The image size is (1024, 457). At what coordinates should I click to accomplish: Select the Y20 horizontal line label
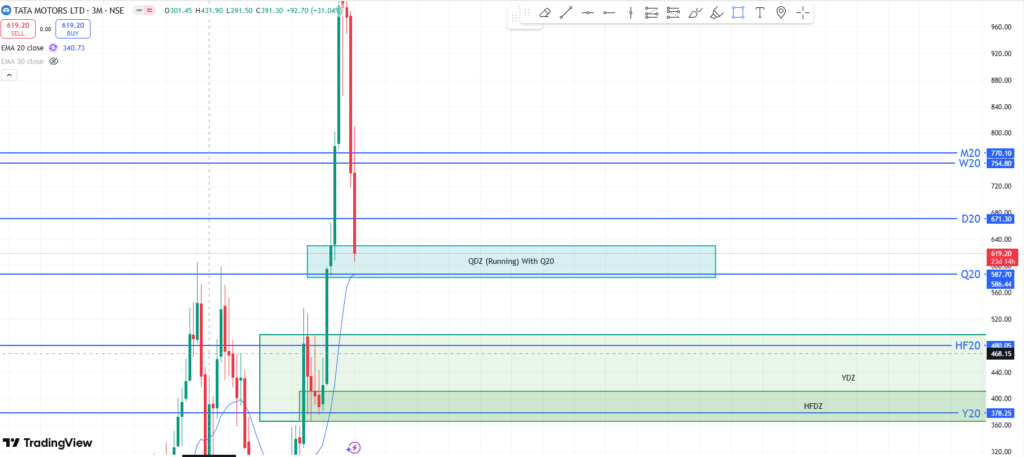pos(971,413)
